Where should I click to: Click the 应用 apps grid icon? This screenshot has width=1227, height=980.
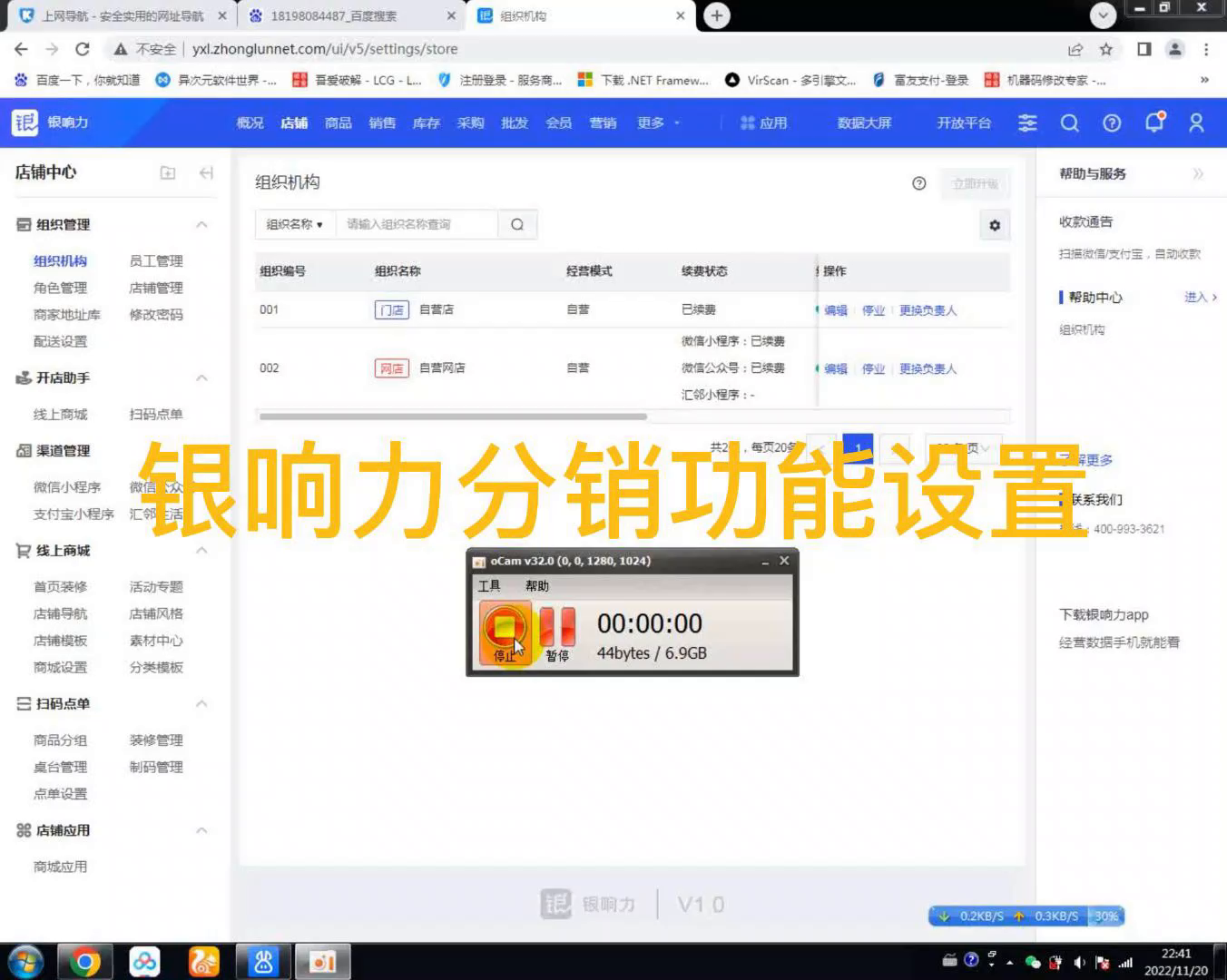pyautogui.click(x=748, y=122)
